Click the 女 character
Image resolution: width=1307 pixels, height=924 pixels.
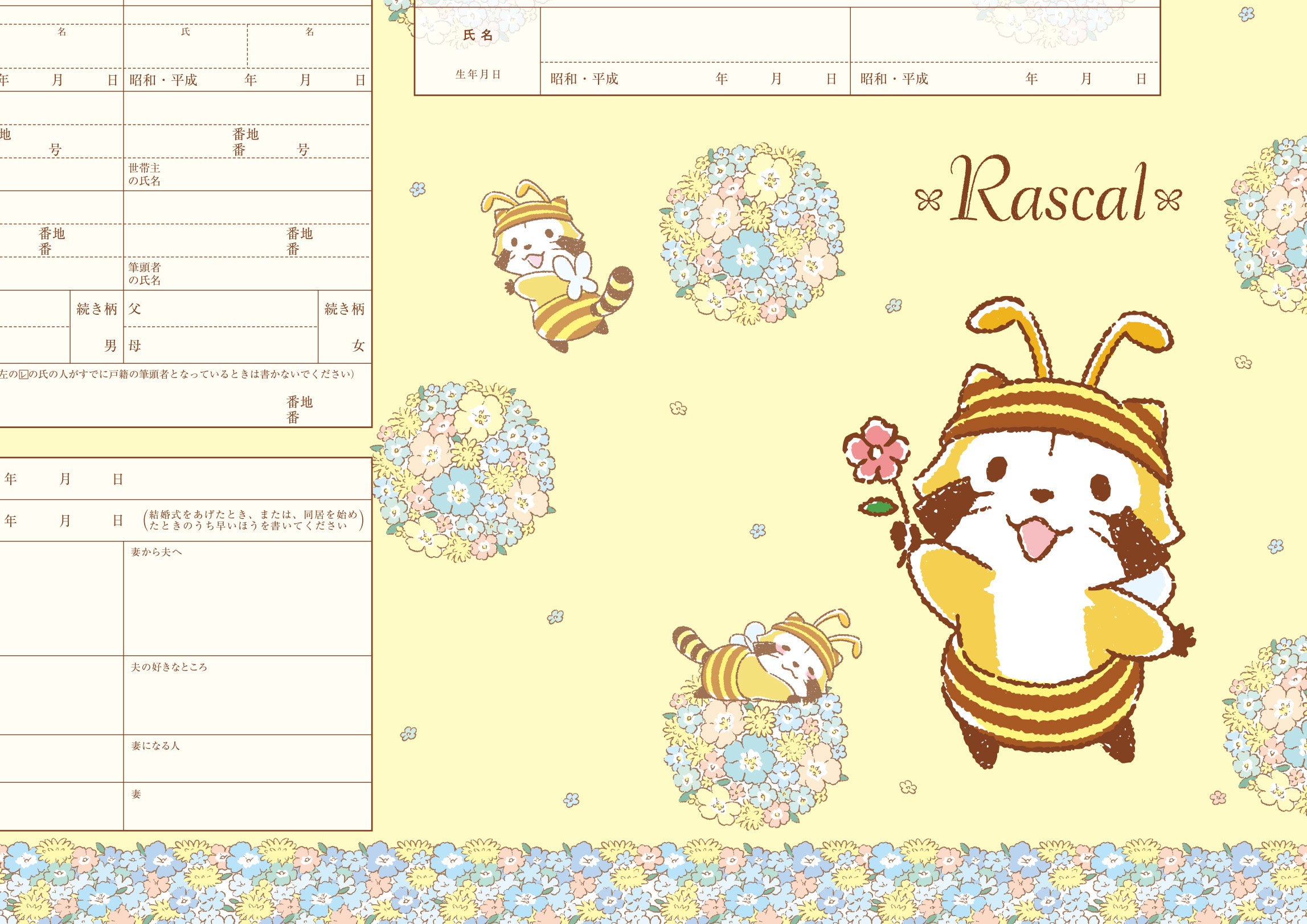pos(358,346)
